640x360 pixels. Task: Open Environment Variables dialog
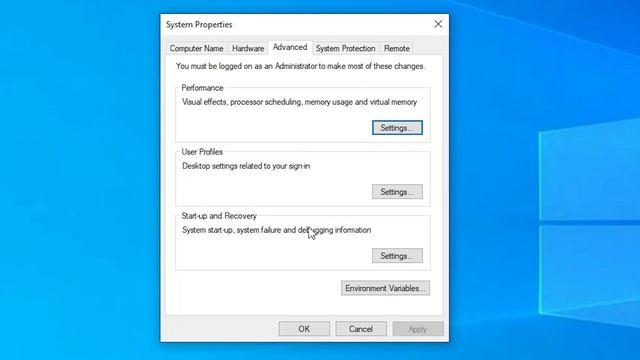(x=385, y=288)
